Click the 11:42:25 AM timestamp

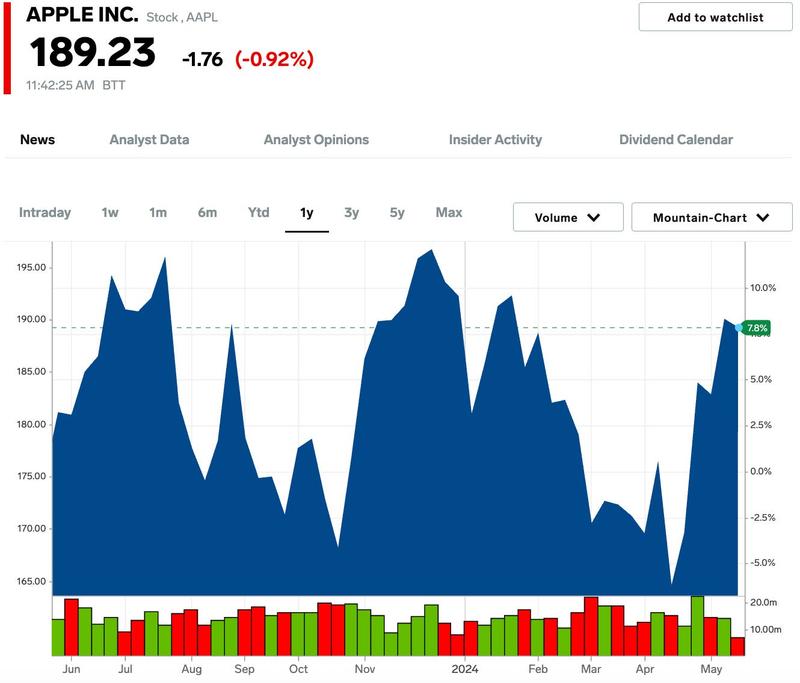[x=60, y=85]
